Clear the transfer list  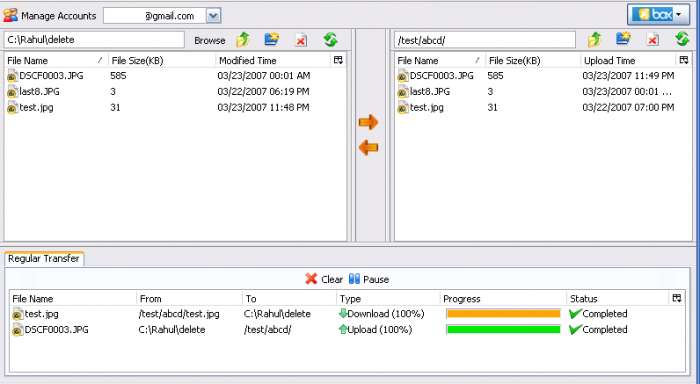[x=324, y=279]
